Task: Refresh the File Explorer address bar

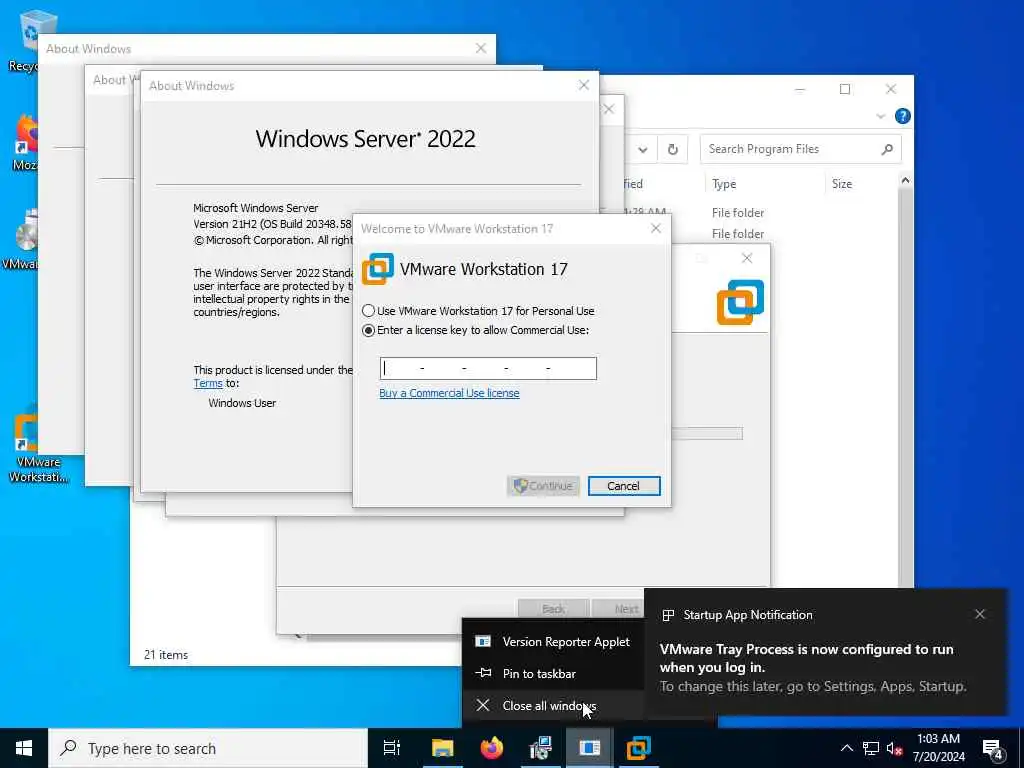Action: pos(673,150)
